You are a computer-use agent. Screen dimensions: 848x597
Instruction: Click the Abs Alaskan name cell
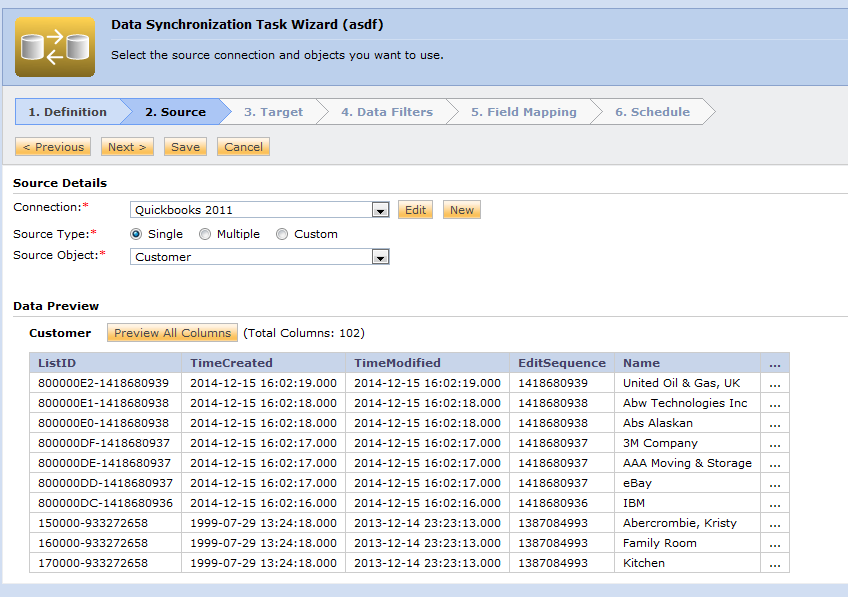click(x=687, y=423)
